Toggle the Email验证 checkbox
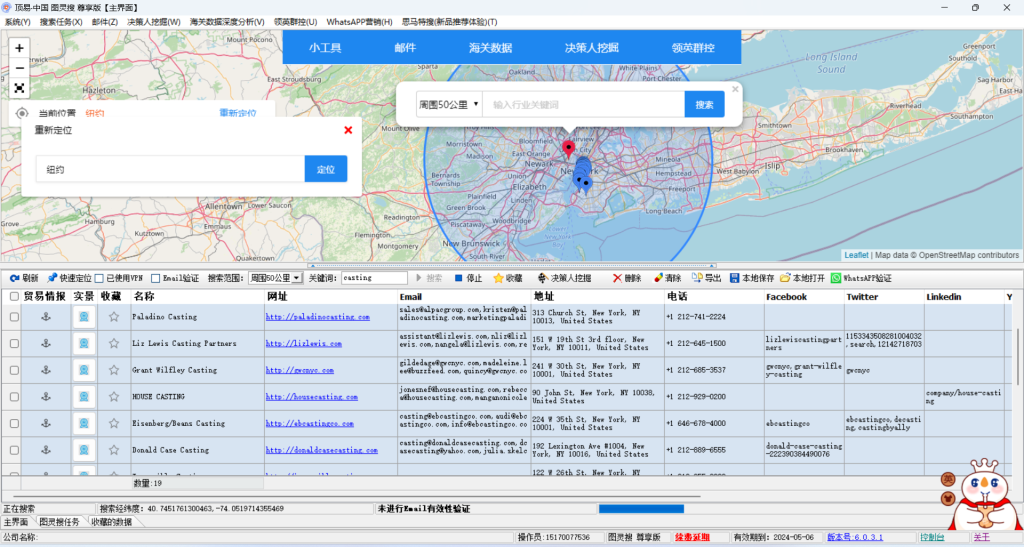The image size is (1024, 547). coord(156,278)
